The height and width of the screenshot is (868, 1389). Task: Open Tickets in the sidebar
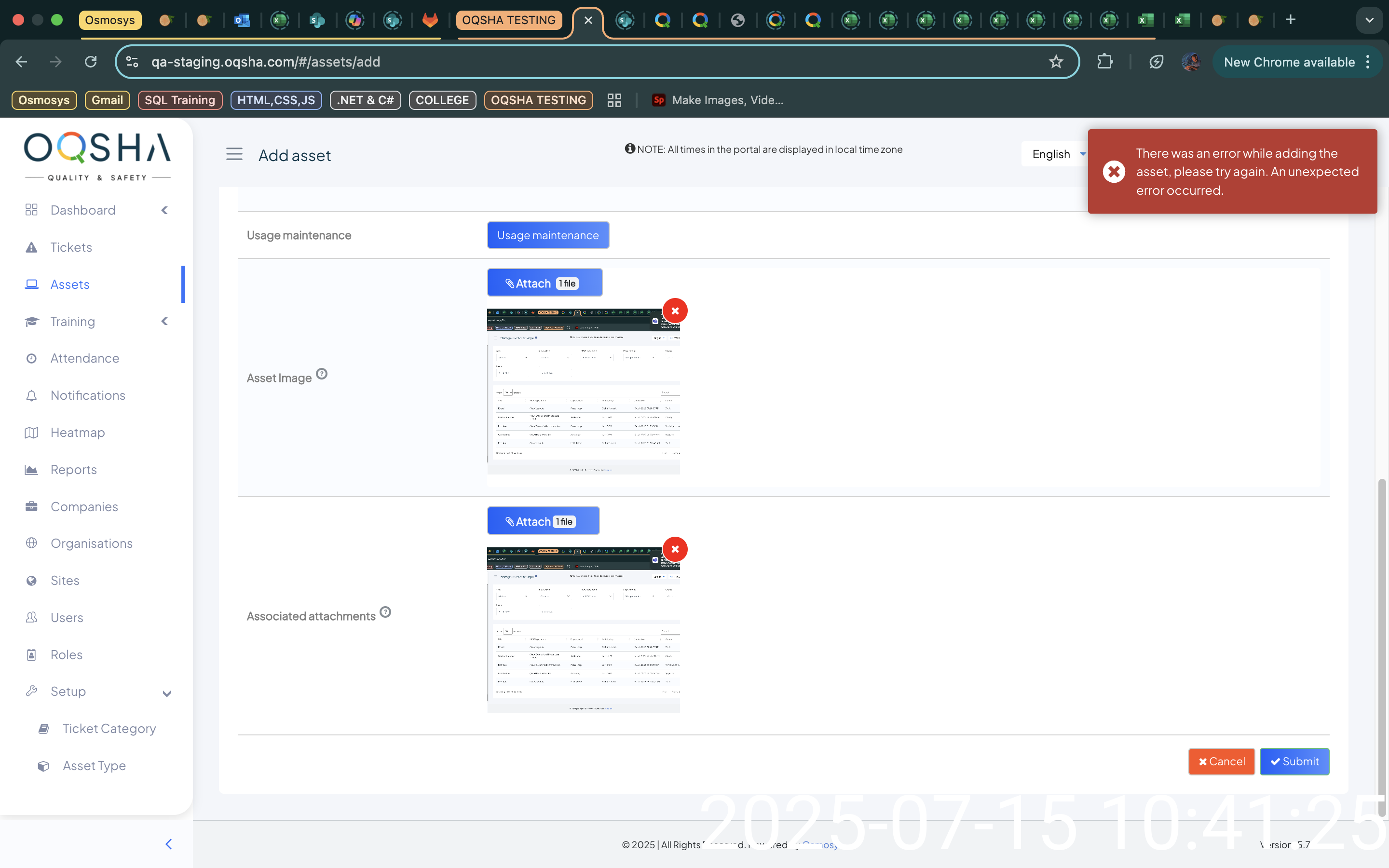tap(71, 247)
